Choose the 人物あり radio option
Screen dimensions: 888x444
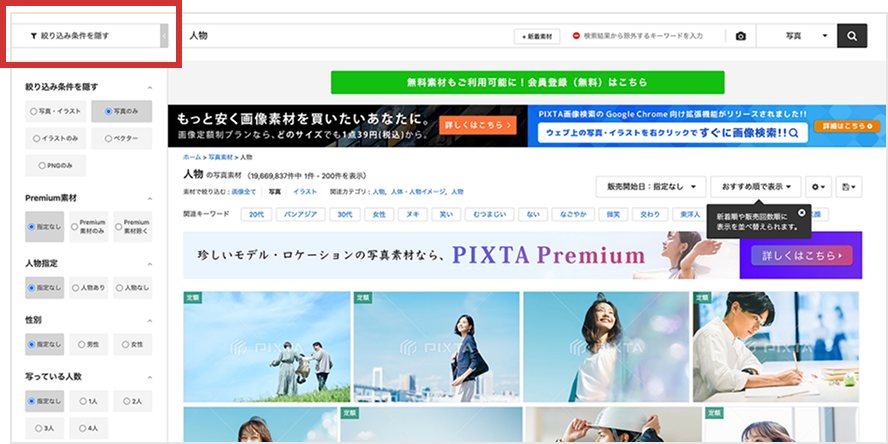coord(88,288)
